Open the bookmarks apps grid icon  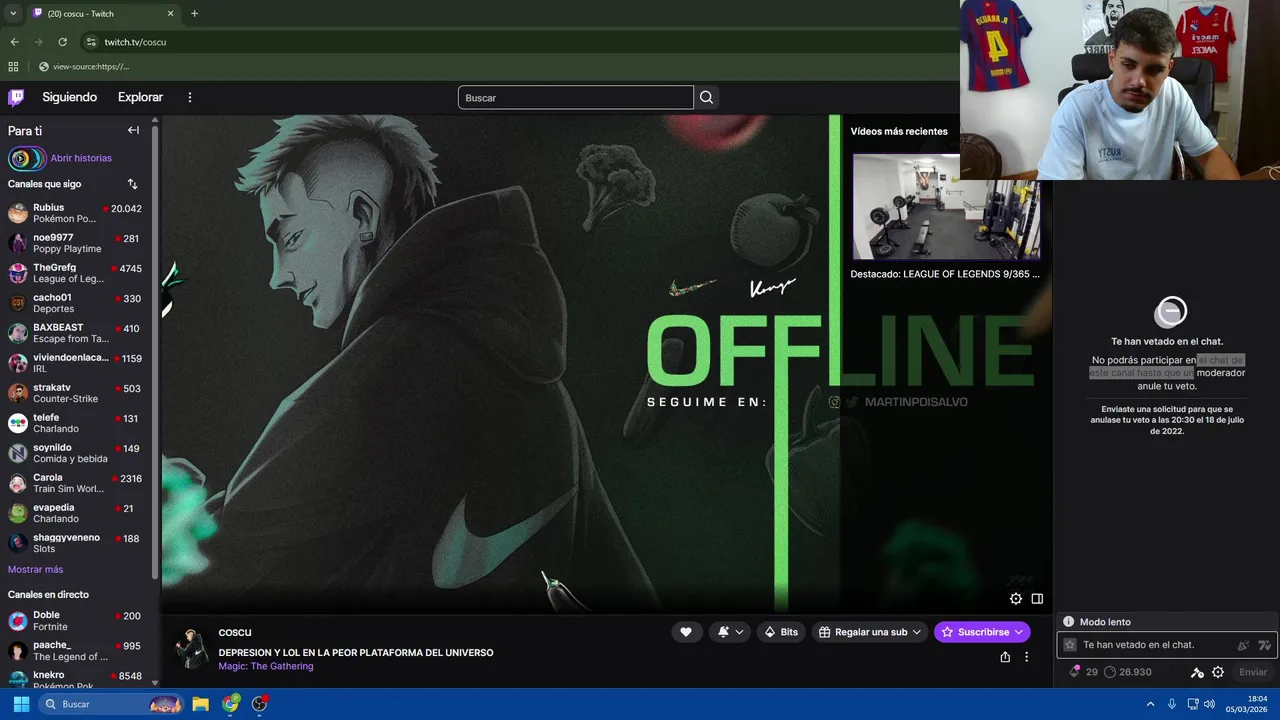[x=13, y=67]
